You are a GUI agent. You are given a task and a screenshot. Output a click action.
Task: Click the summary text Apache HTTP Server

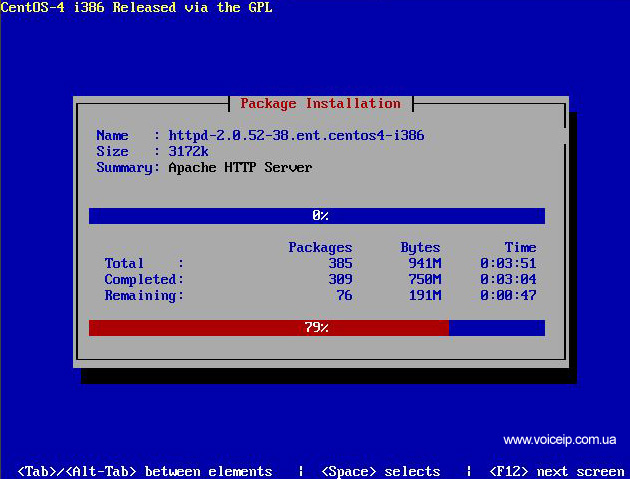pos(240,167)
